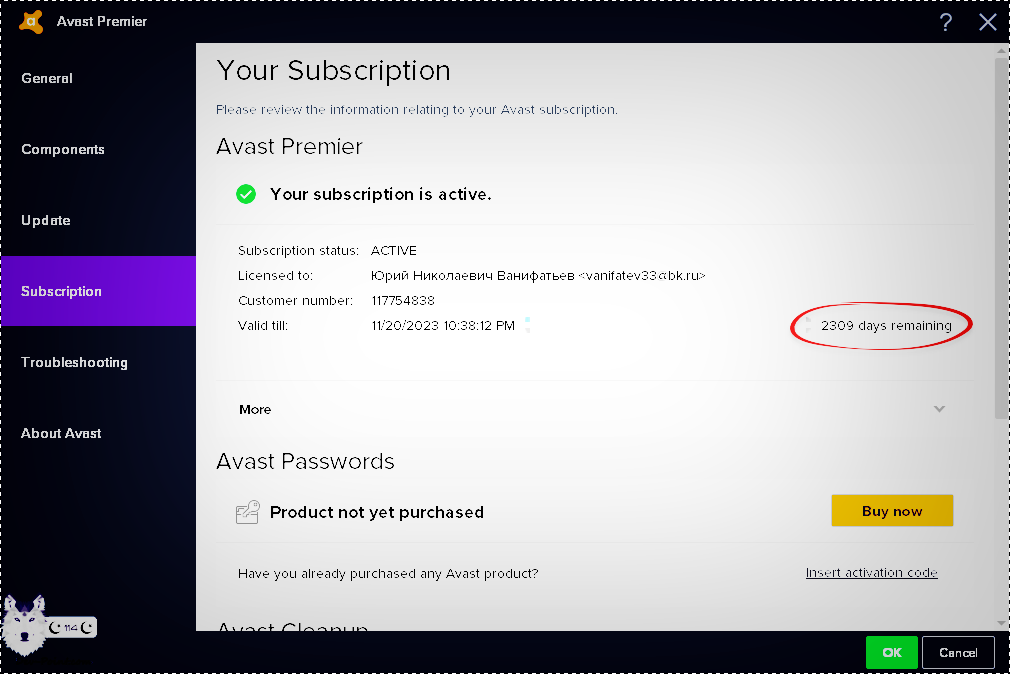Show the About Avast tab

click(62, 433)
